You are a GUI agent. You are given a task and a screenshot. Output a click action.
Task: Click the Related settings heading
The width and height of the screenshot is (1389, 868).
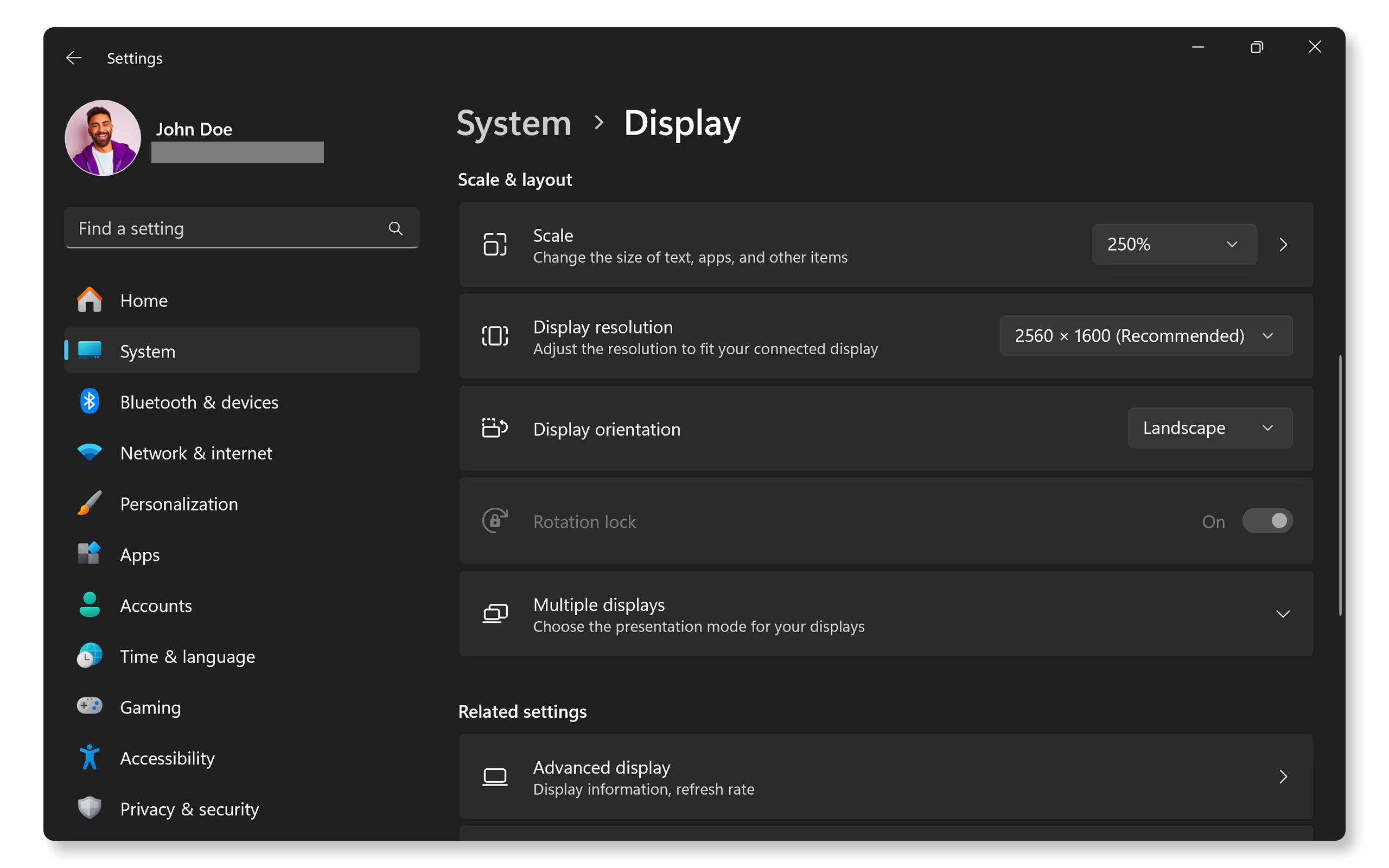[523, 711]
